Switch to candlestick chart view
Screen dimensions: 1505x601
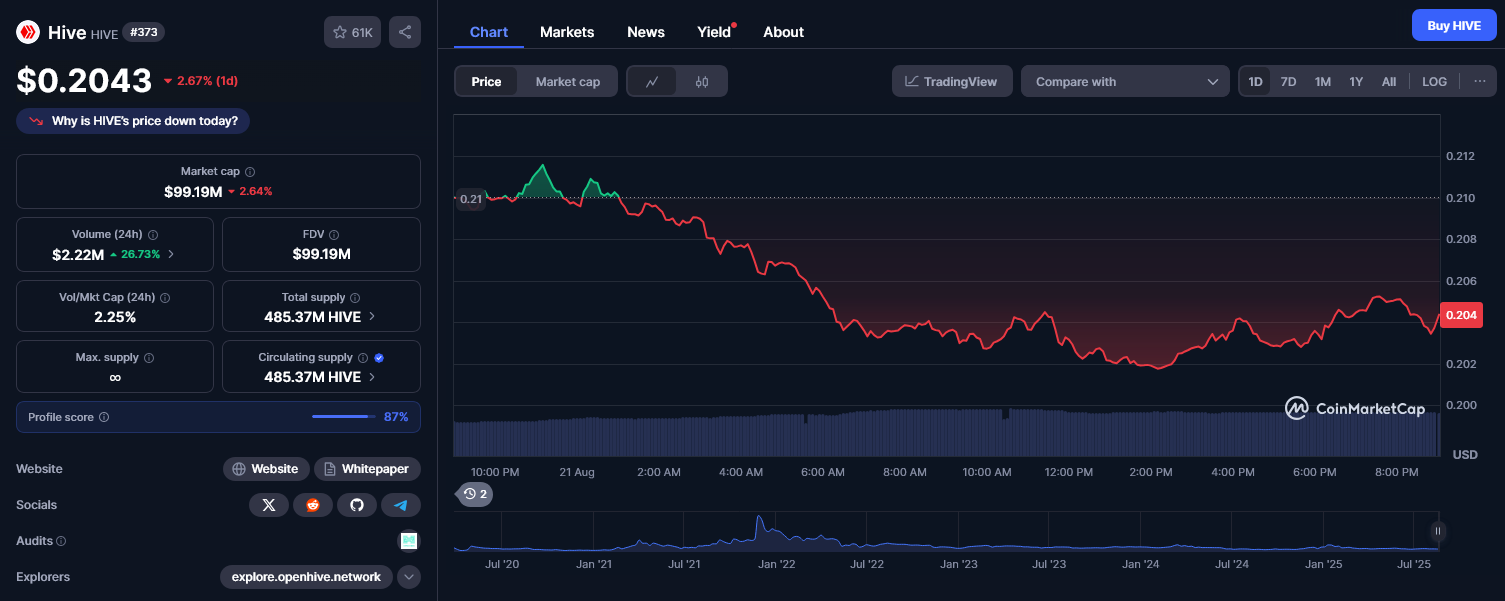pos(702,82)
